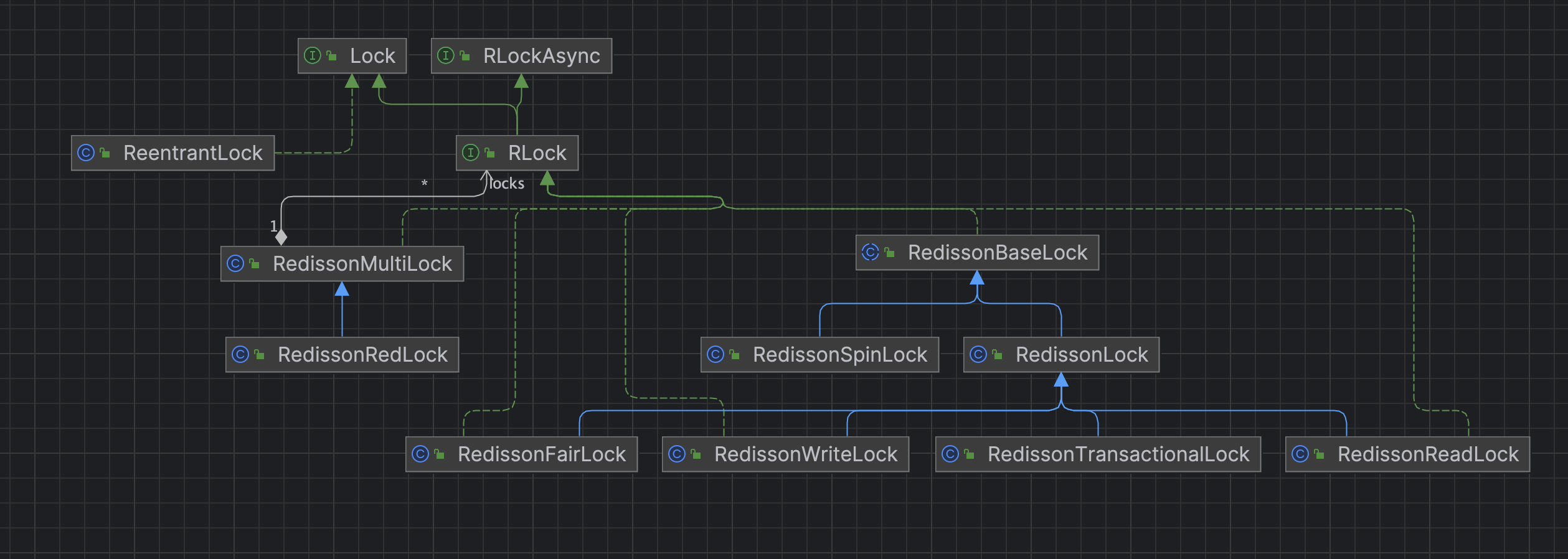Screen dimensions: 1568x559
Task: Click the '1' multiplicity label near RedissonMultiLock
Action: coord(273,226)
